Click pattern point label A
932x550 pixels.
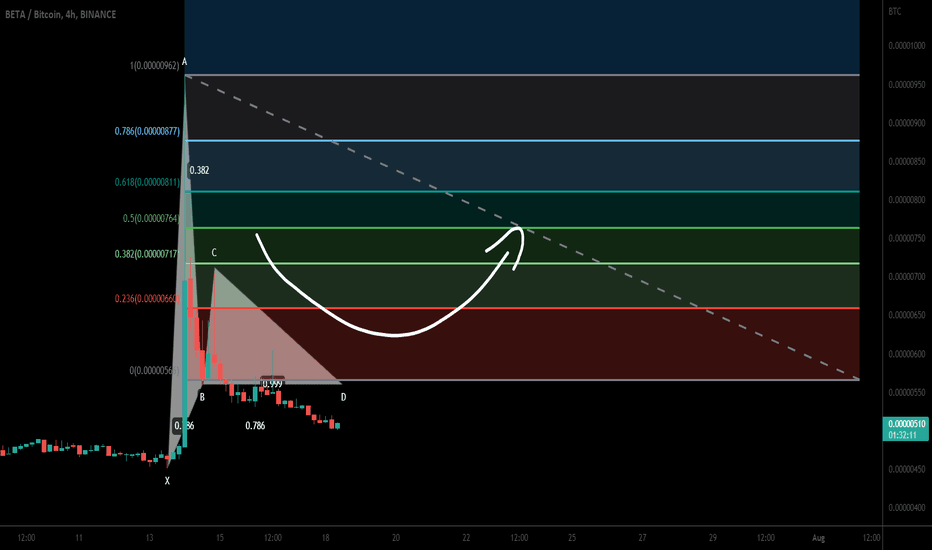(x=185, y=61)
